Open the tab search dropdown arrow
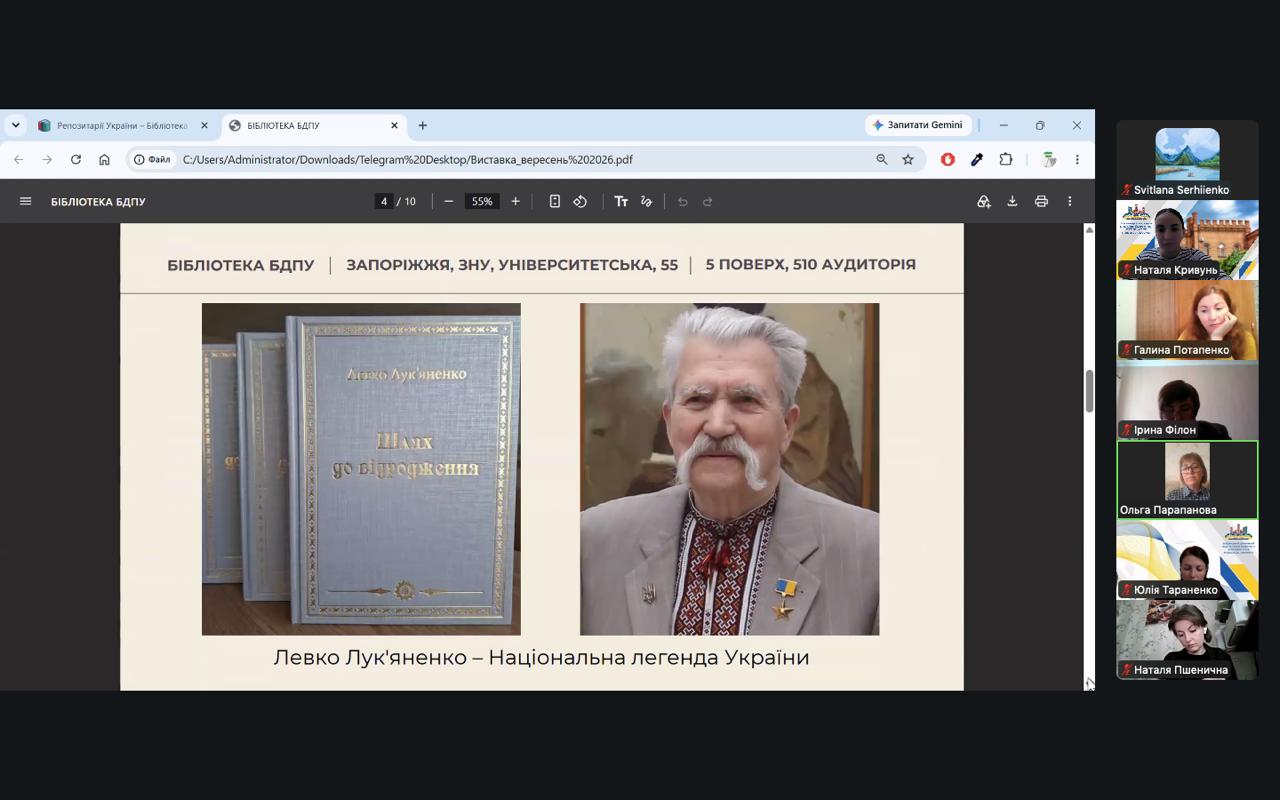1280x800 pixels. [x=15, y=125]
